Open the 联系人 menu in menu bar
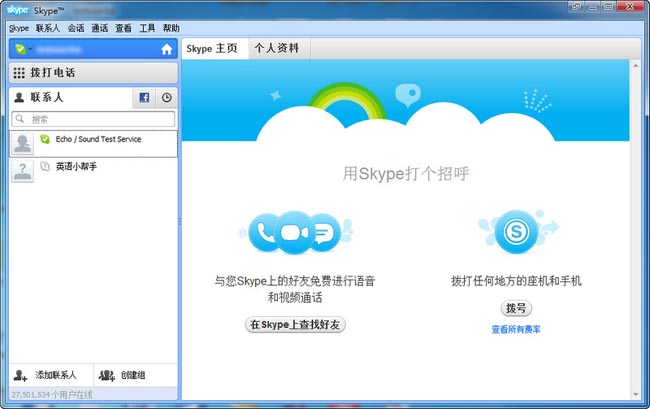This screenshot has height=409, width=650. coord(48,28)
